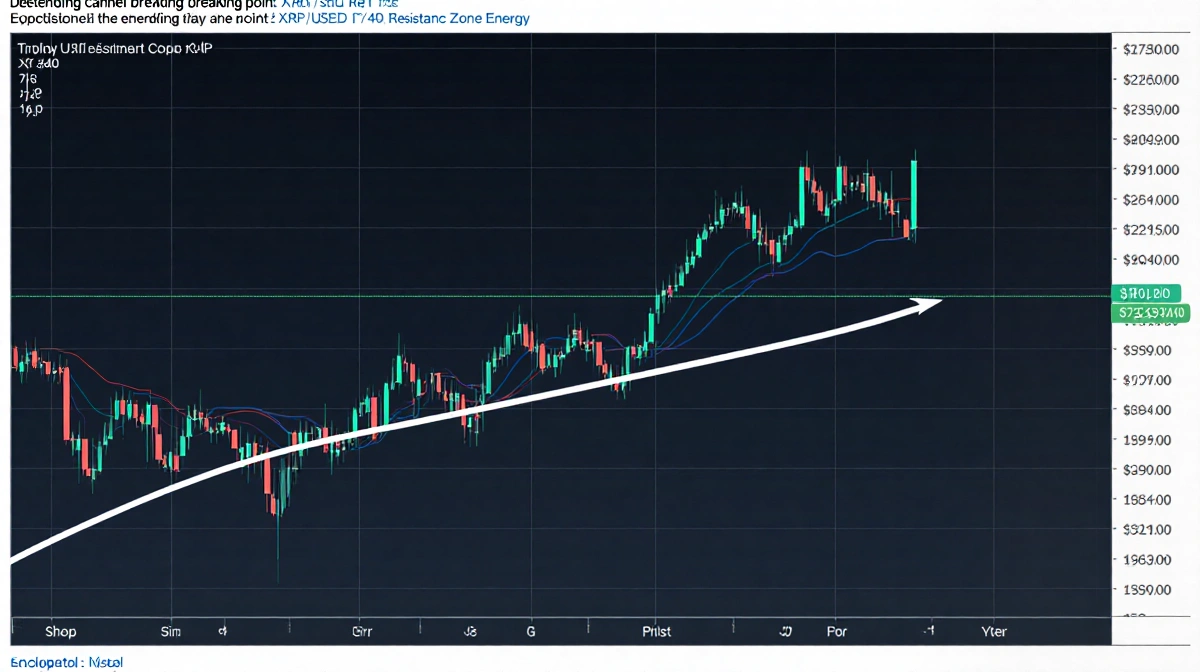
Task: Open the Resistanc Zone Energy link
Action: [458, 18]
